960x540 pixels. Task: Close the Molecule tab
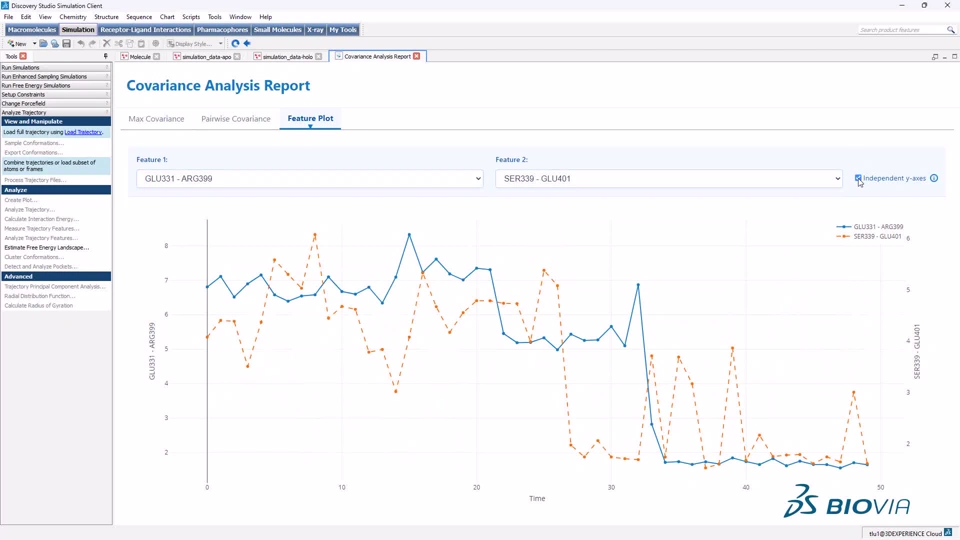point(157,56)
